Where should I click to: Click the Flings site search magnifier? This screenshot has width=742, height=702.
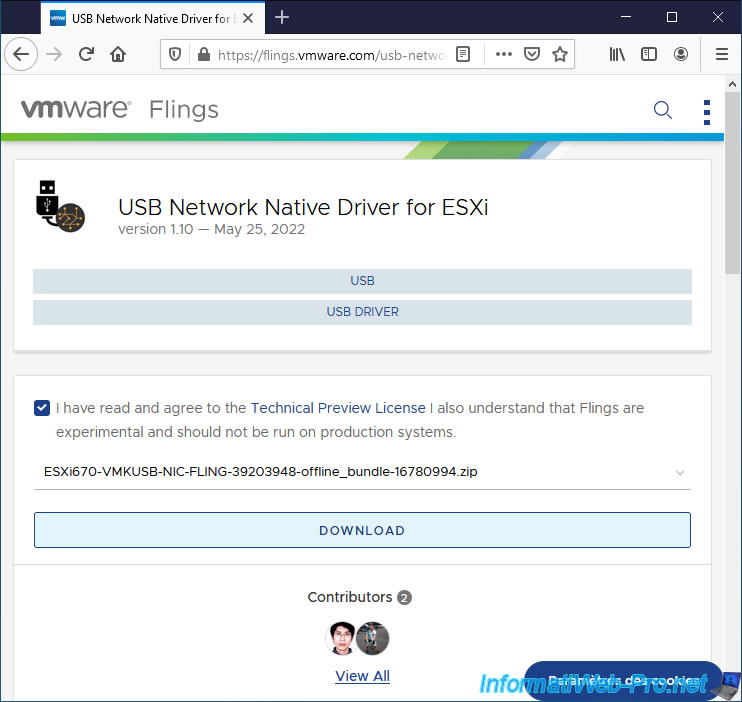point(662,110)
